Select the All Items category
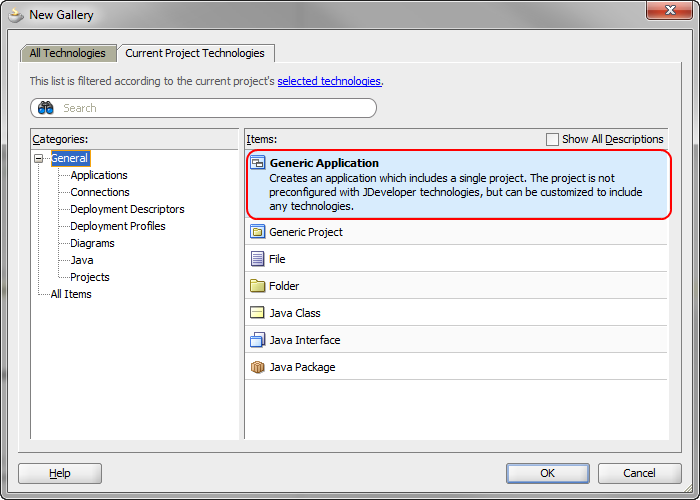 click(x=71, y=294)
